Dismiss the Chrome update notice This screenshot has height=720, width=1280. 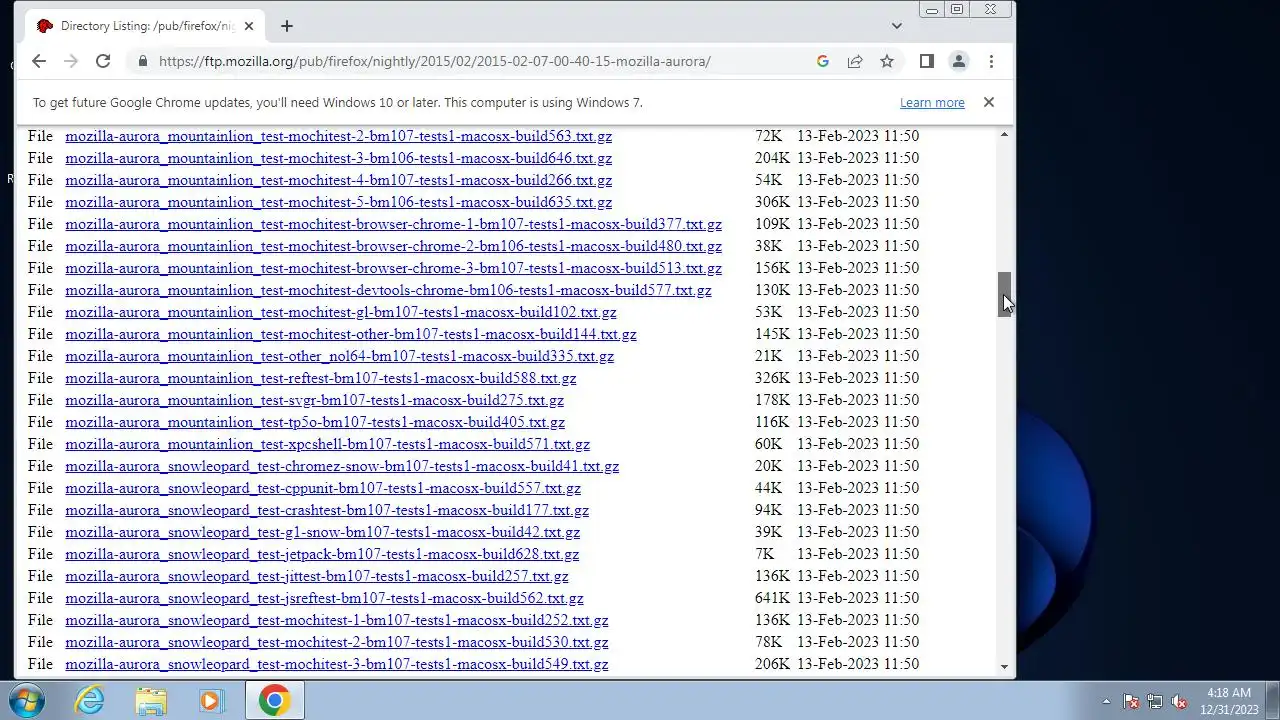pos(989,102)
